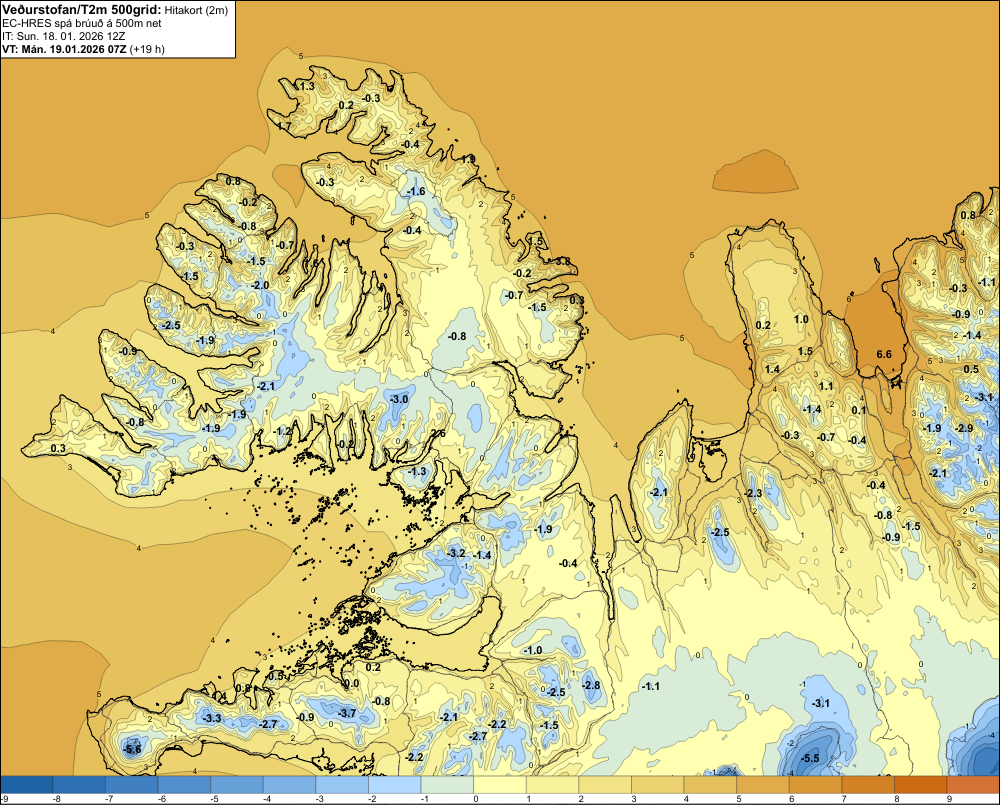Image resolution: width=1000 pixels, height=805 pixels.
Task: Click the line "EC-HRES spá brúuð á 500m net"
Action: (82, 24)
